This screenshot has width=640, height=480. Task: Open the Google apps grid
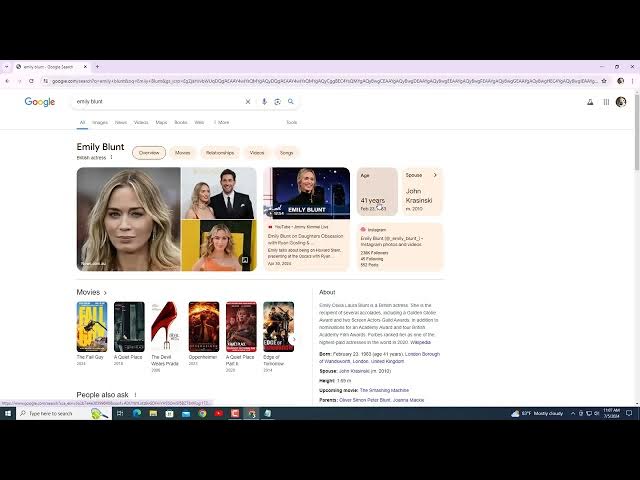tap(606, 101)
